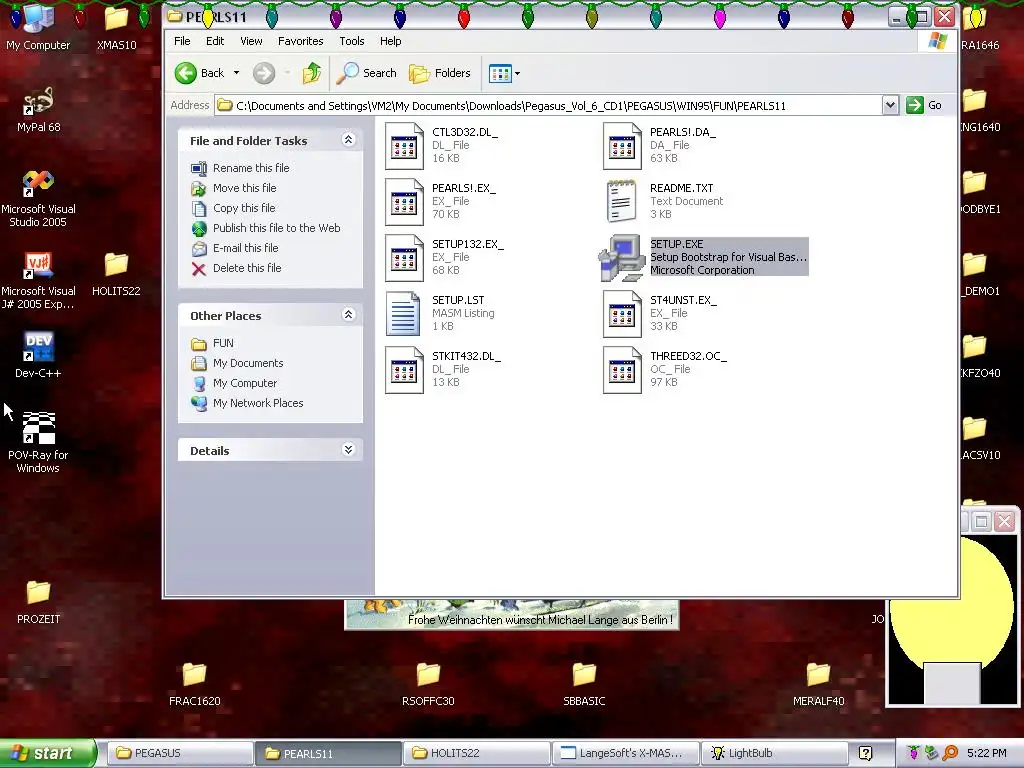Open My Documents in Other Places
The width and height of the screenshot is (1024, 768).
pos(248,363)
